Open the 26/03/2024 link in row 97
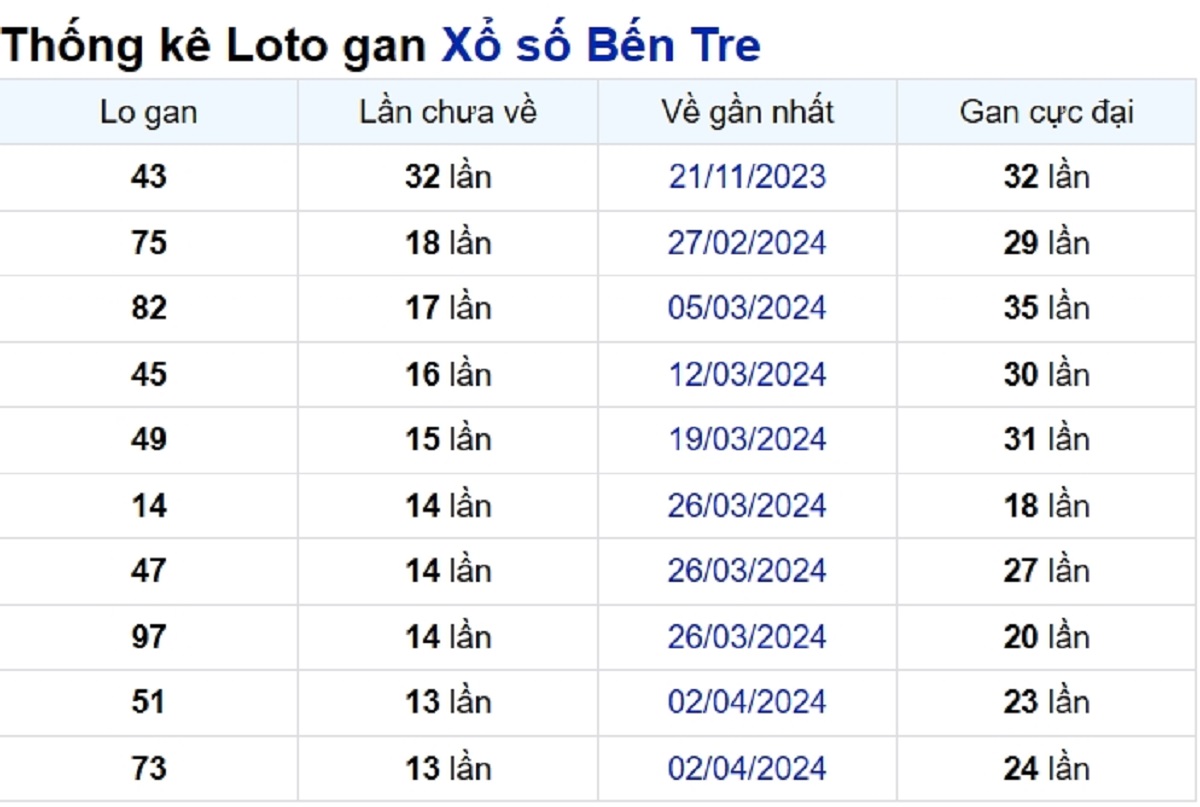The image size is (1200, 807). (747, 637)
